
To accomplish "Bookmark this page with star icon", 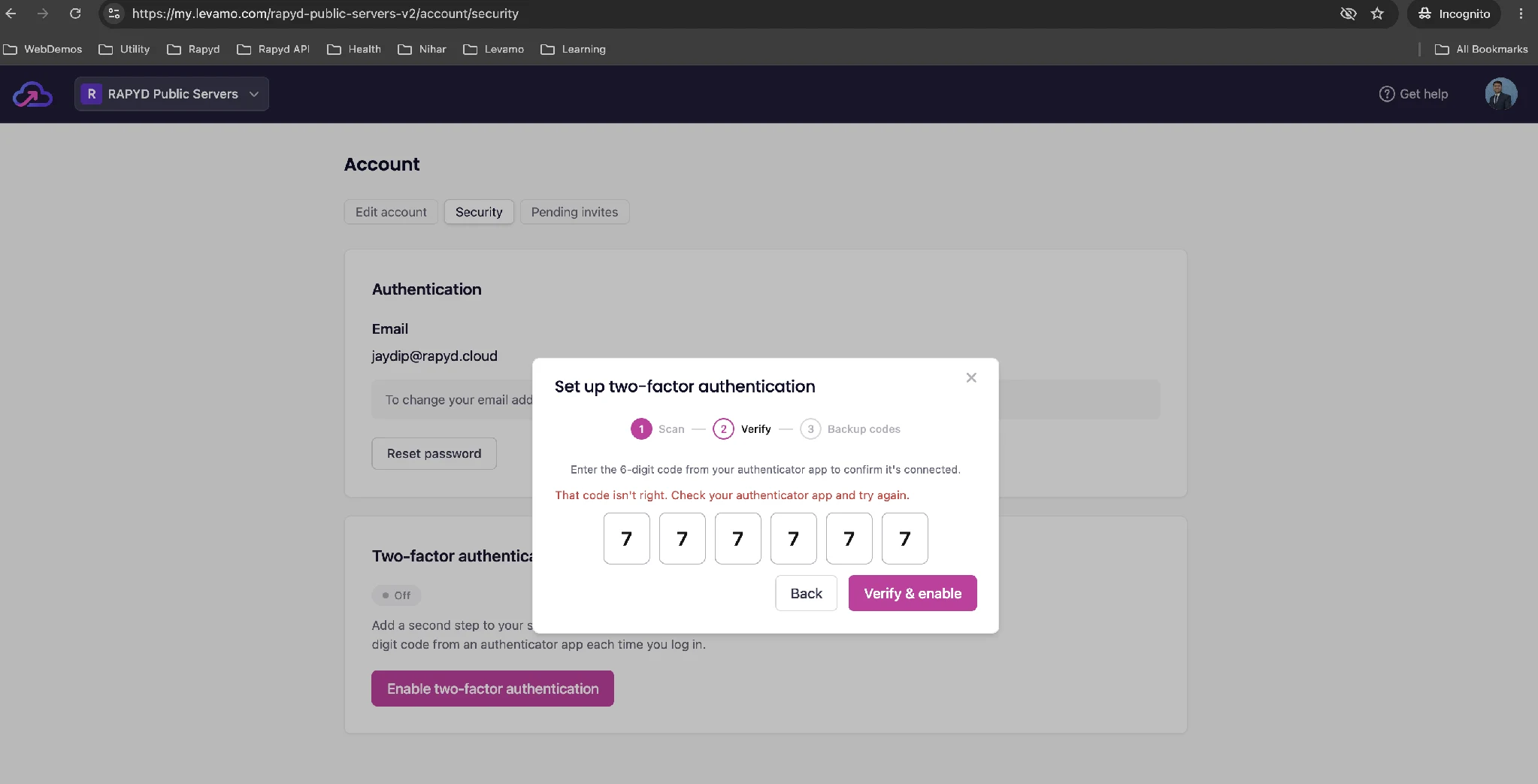I will [x=1377, y=14].
